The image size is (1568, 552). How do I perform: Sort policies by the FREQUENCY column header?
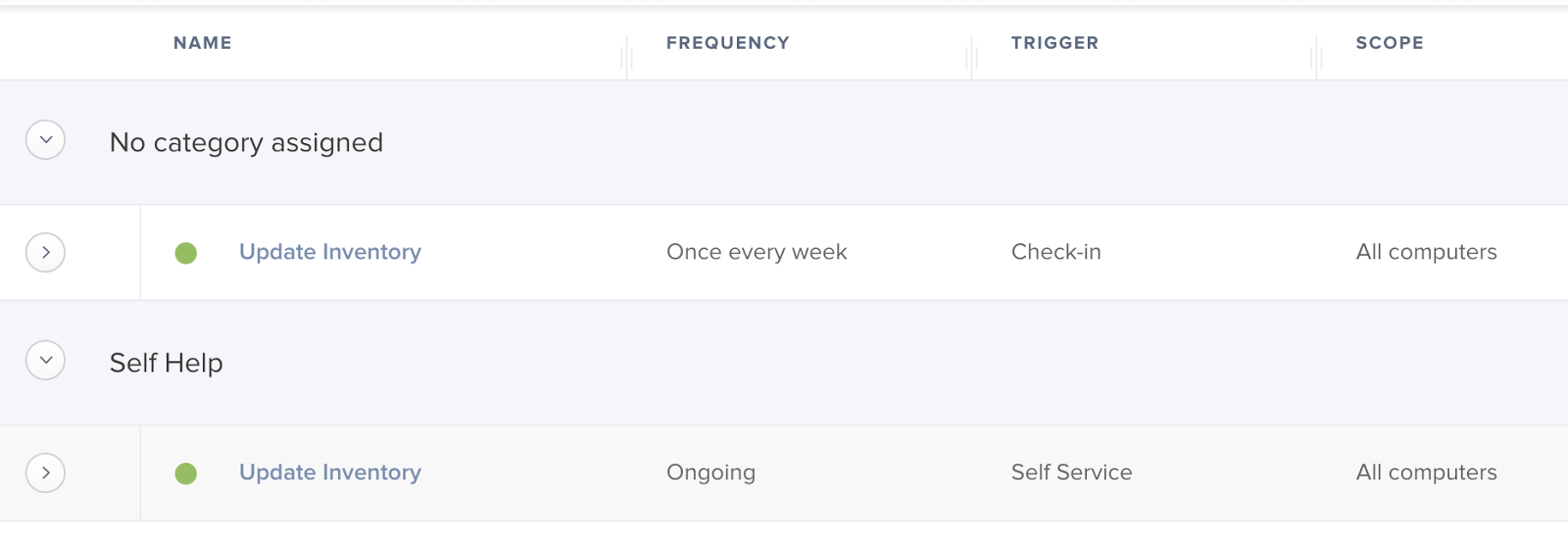point(728,43)
